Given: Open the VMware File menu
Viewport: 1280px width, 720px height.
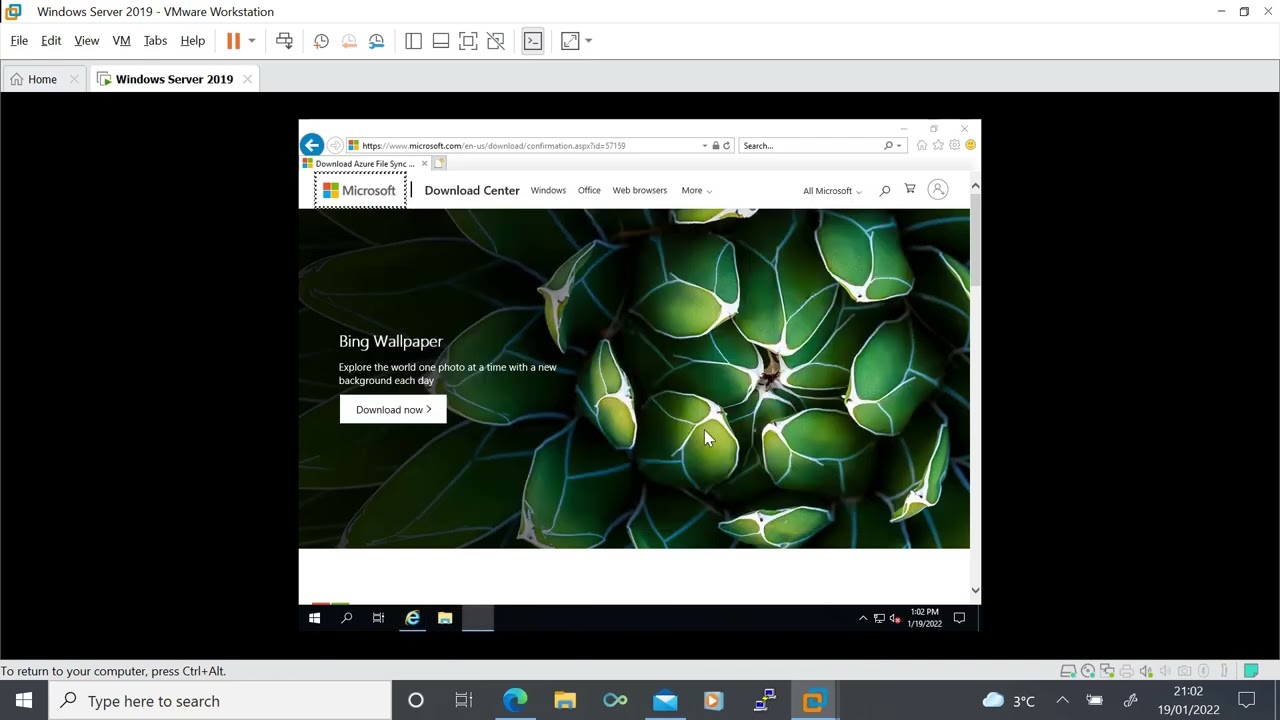Looking at the screenshot, I should click(x=19, y=41).
